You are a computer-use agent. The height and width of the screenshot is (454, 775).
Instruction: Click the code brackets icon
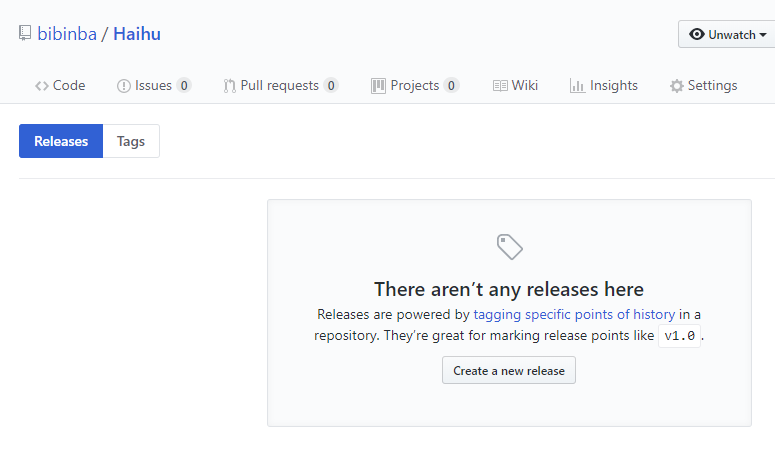(42, 86)
